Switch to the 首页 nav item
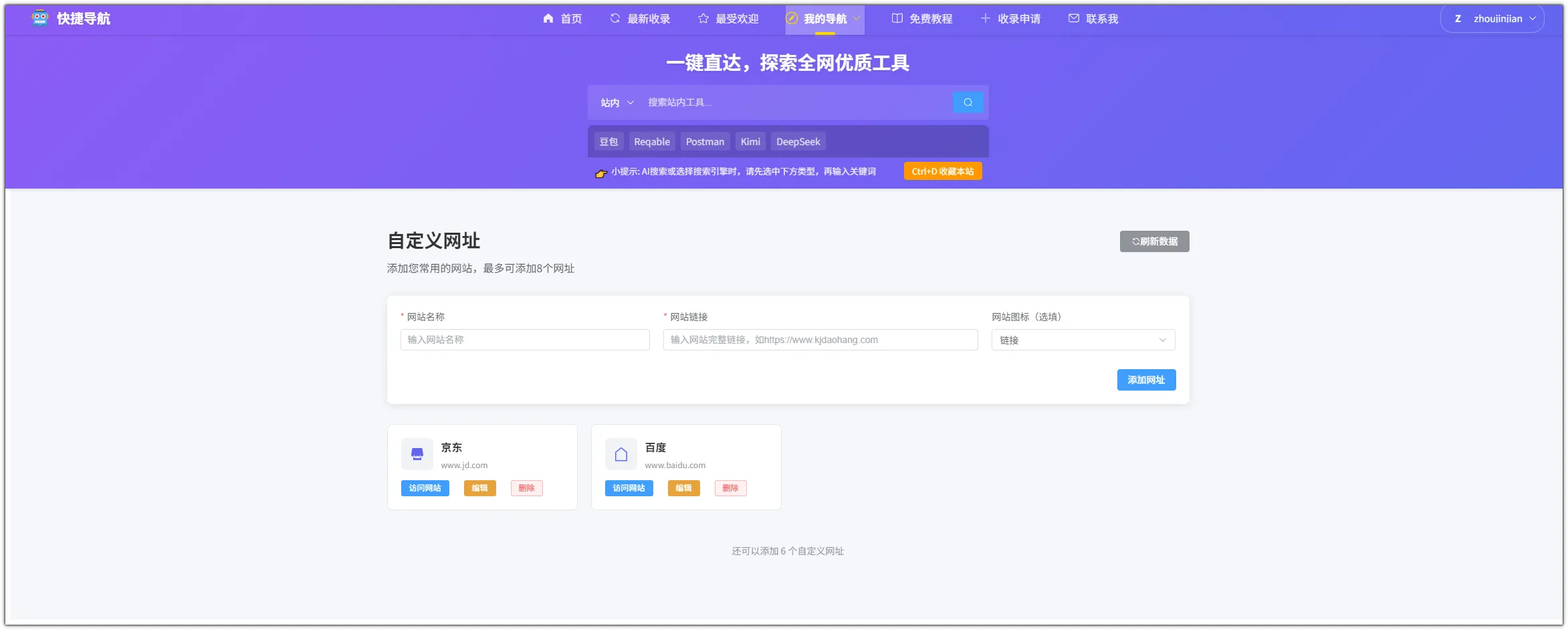 (570, 18)
